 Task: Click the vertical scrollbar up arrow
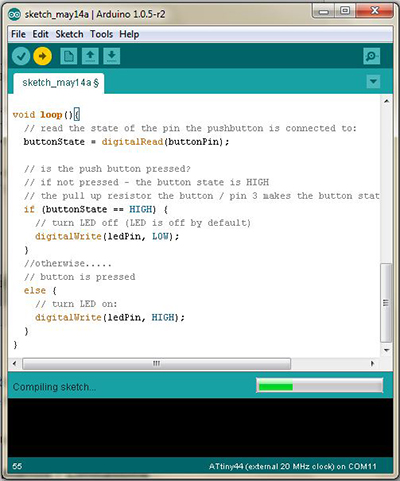point(386,101)
